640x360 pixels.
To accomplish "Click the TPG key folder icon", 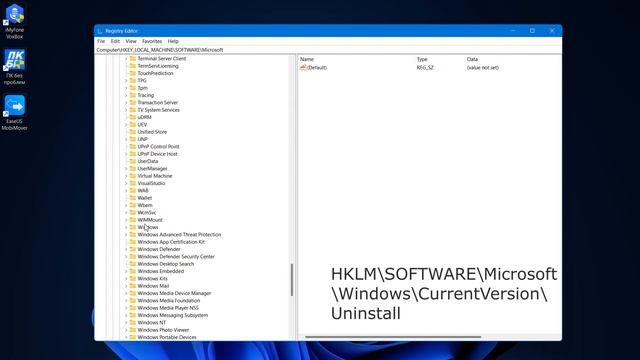I will click(133, 80).
